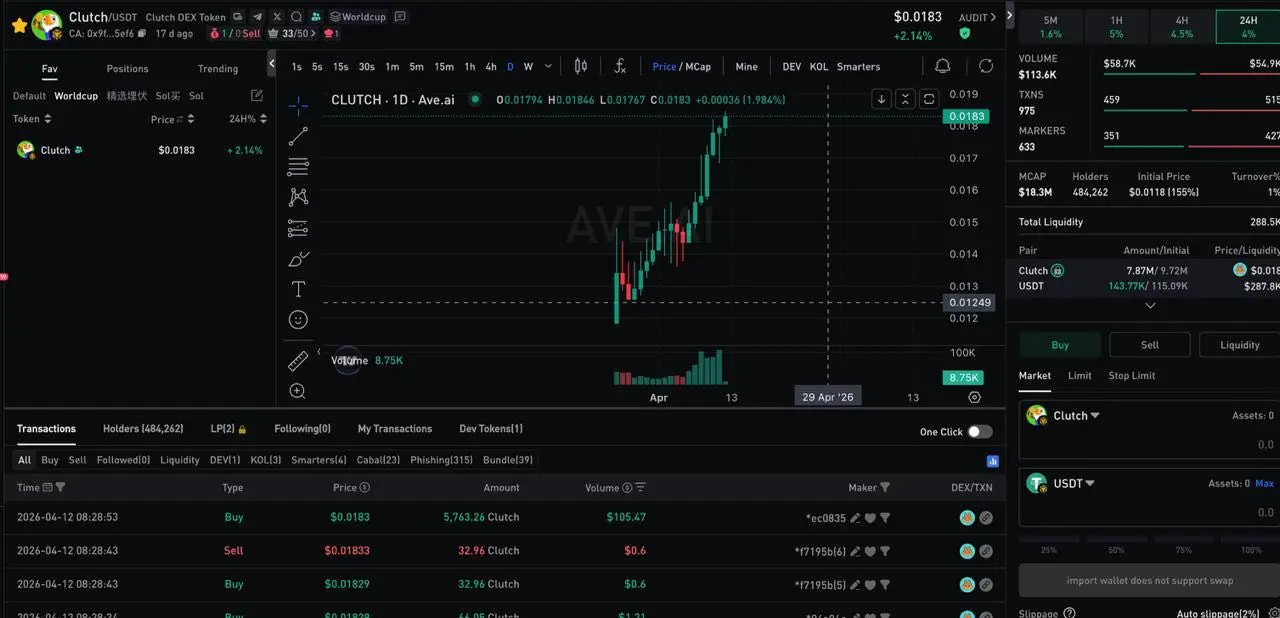Click the yellow favorite star next to Clutch
This screenshot has width=1280, height=618.
(19, 25)
